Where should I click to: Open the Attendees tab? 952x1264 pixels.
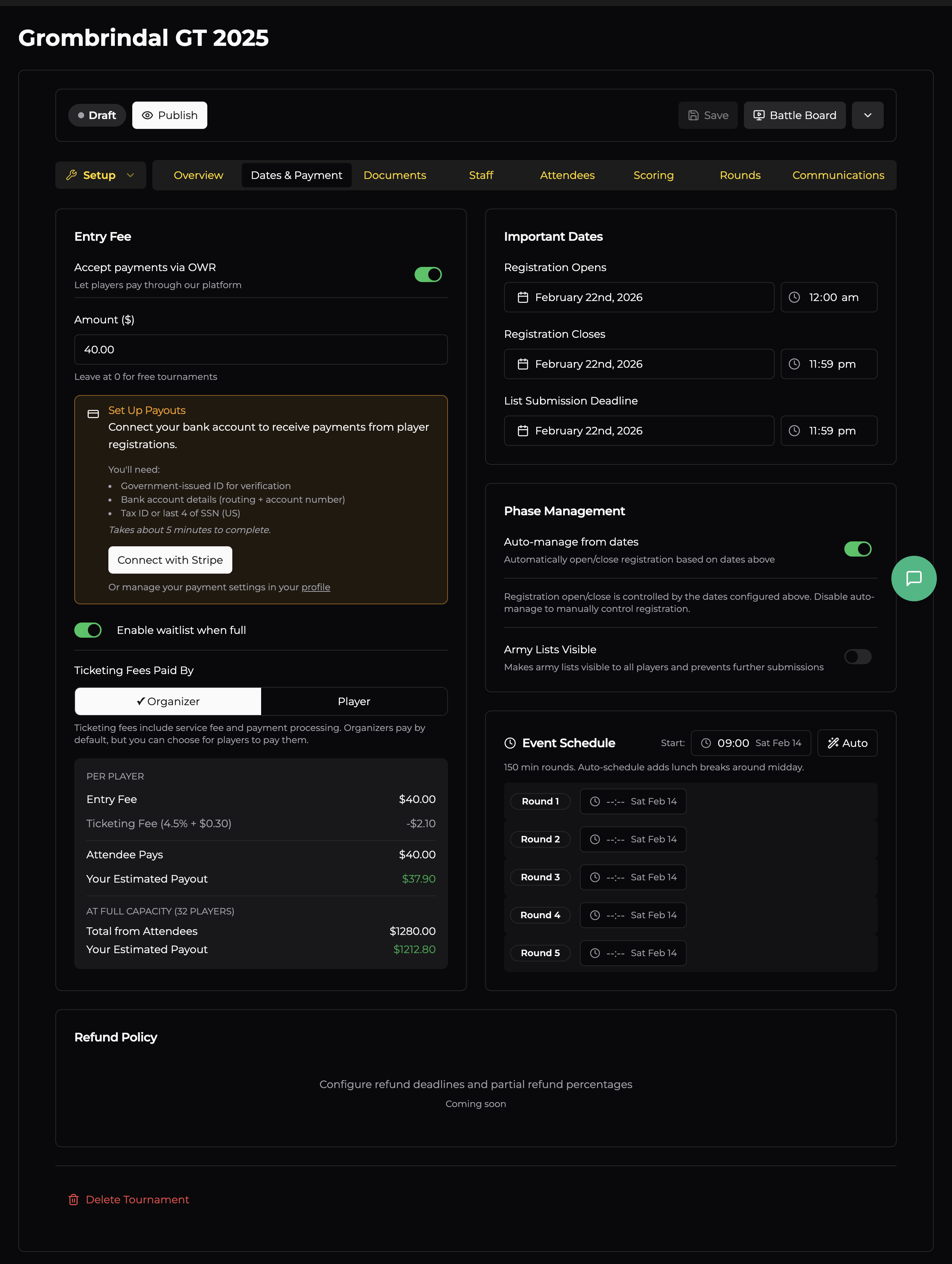(567, 175)
